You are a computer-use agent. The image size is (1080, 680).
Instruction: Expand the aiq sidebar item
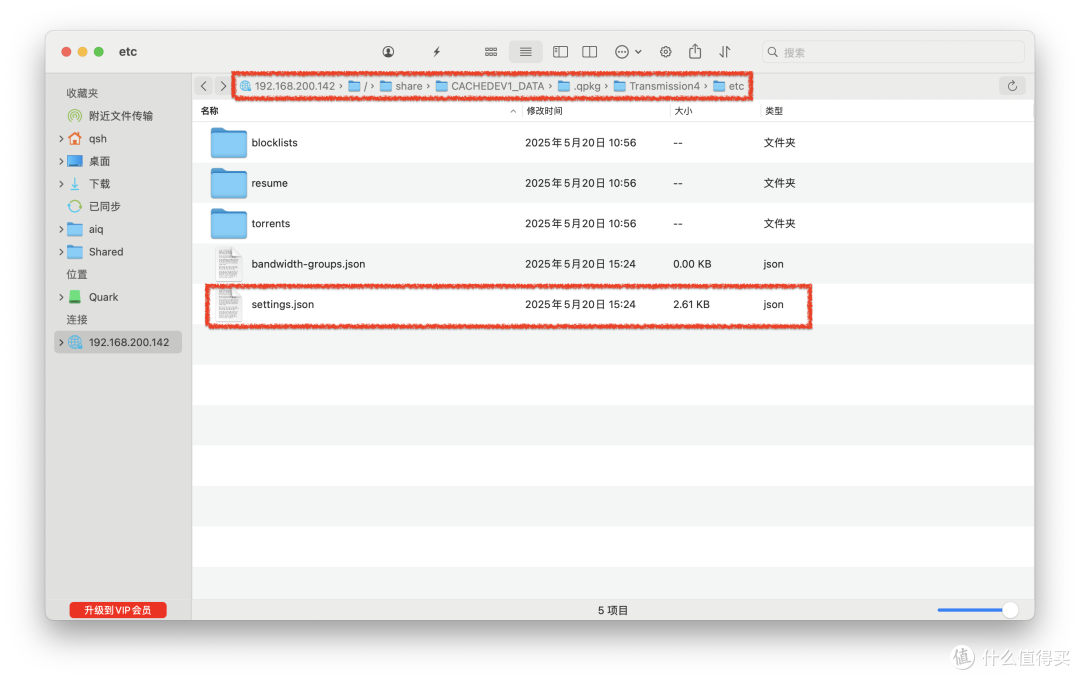(x=61, y=229)
